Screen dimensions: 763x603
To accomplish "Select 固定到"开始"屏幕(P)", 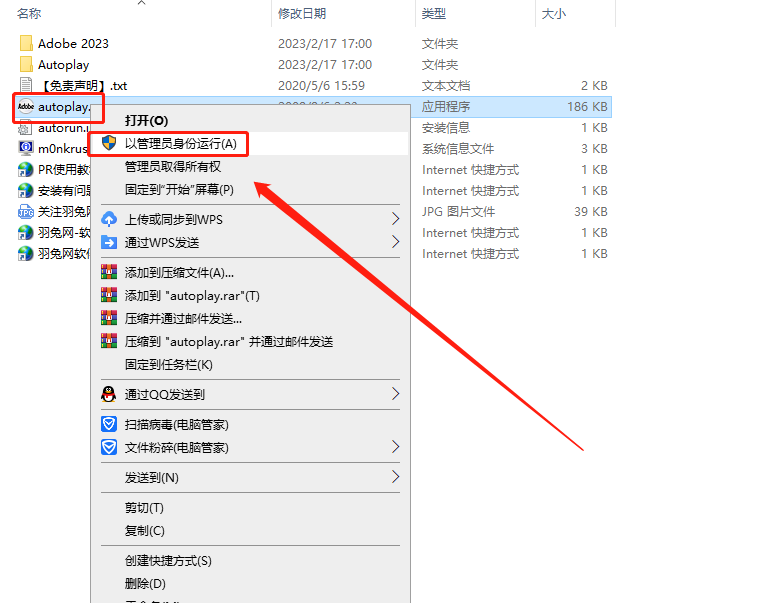I will [179, 189].
